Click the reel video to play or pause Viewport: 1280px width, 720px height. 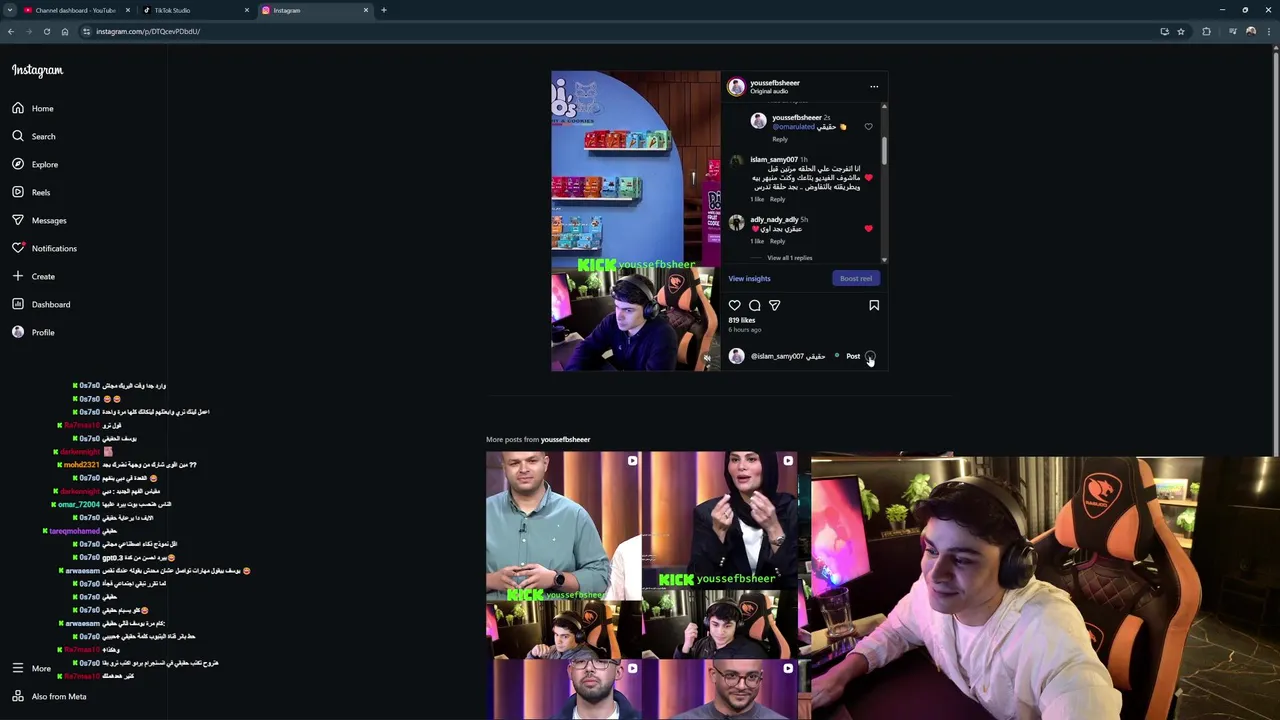pos(635,221)
